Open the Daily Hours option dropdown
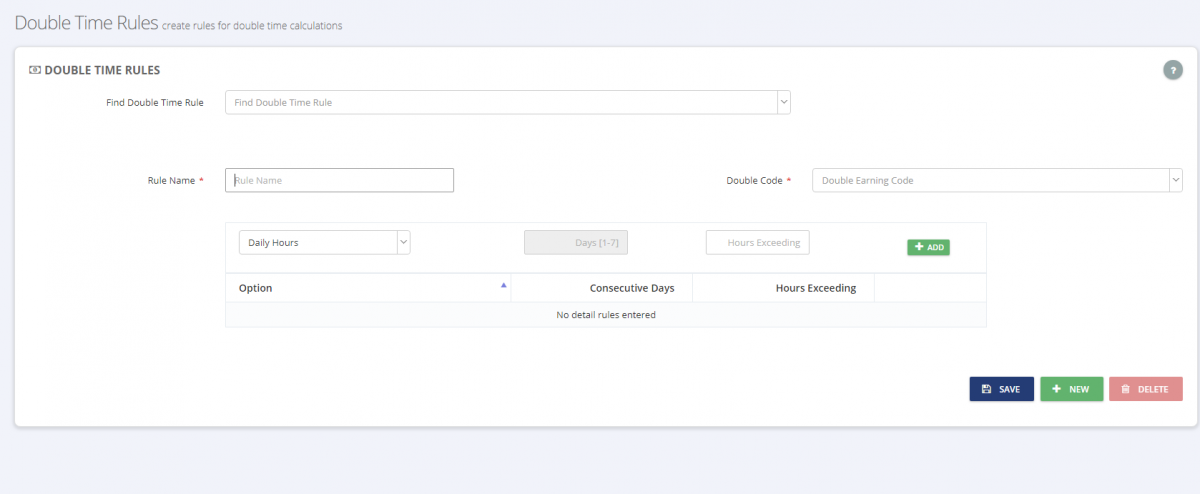Screen dimensions: 1200x494 pos(324,242)
